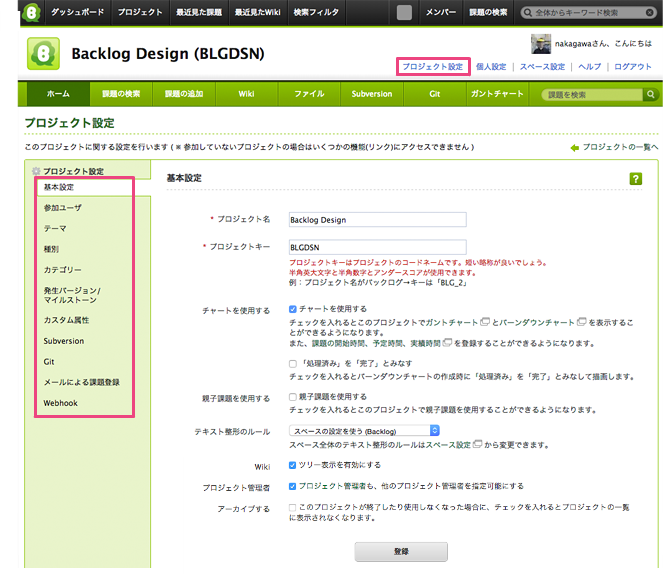This screenshot has width=663, height=574.
Task: Enable 親子課題を使用する checkbox
Action: [293, 396]
